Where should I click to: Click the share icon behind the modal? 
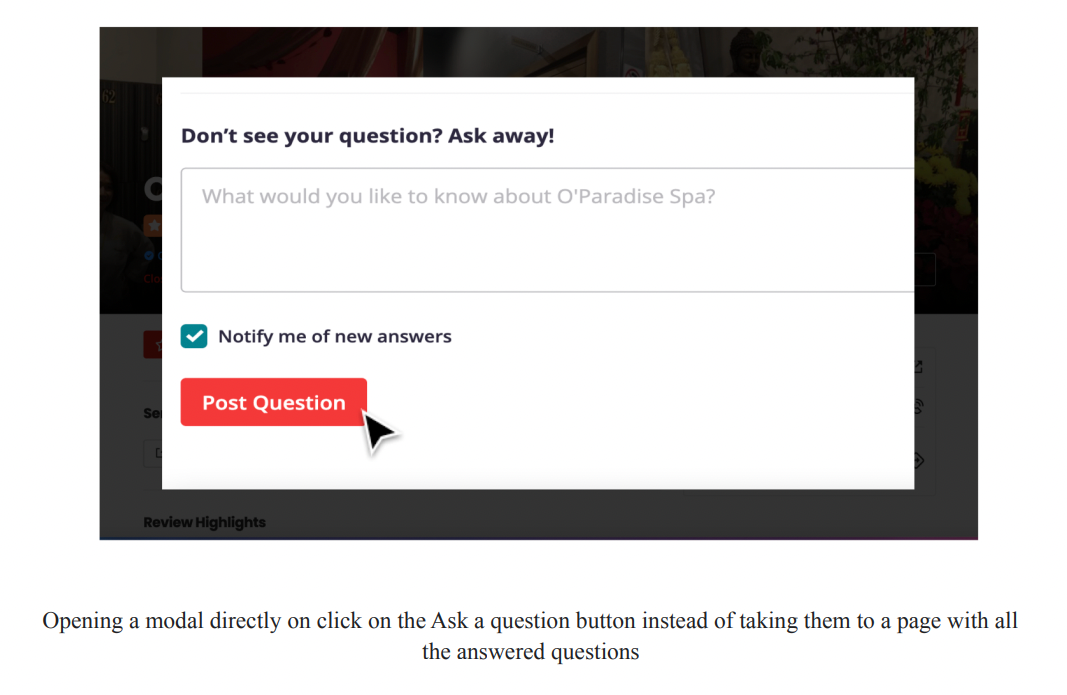tap(919, 367)
